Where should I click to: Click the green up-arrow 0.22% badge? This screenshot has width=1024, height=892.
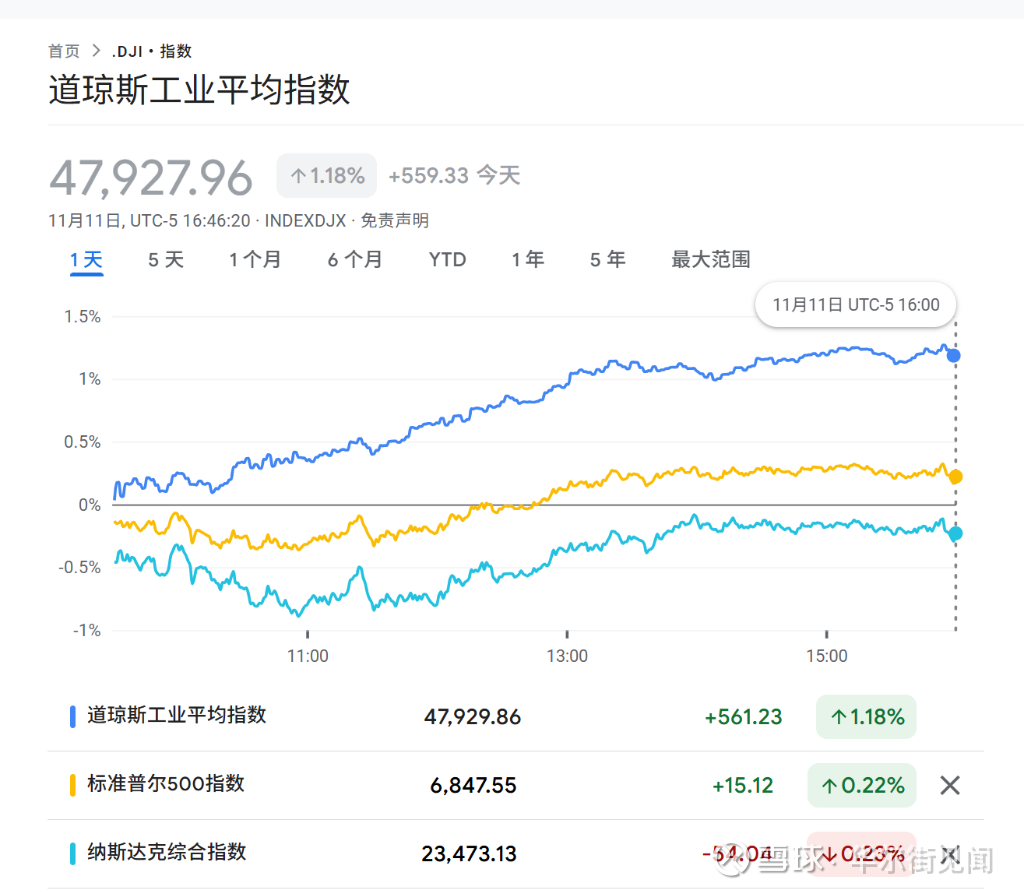861,785
